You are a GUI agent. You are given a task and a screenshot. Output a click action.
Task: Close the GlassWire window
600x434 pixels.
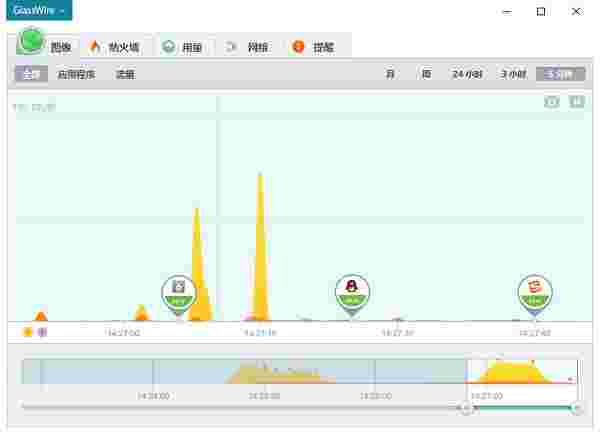pos(576,12)
